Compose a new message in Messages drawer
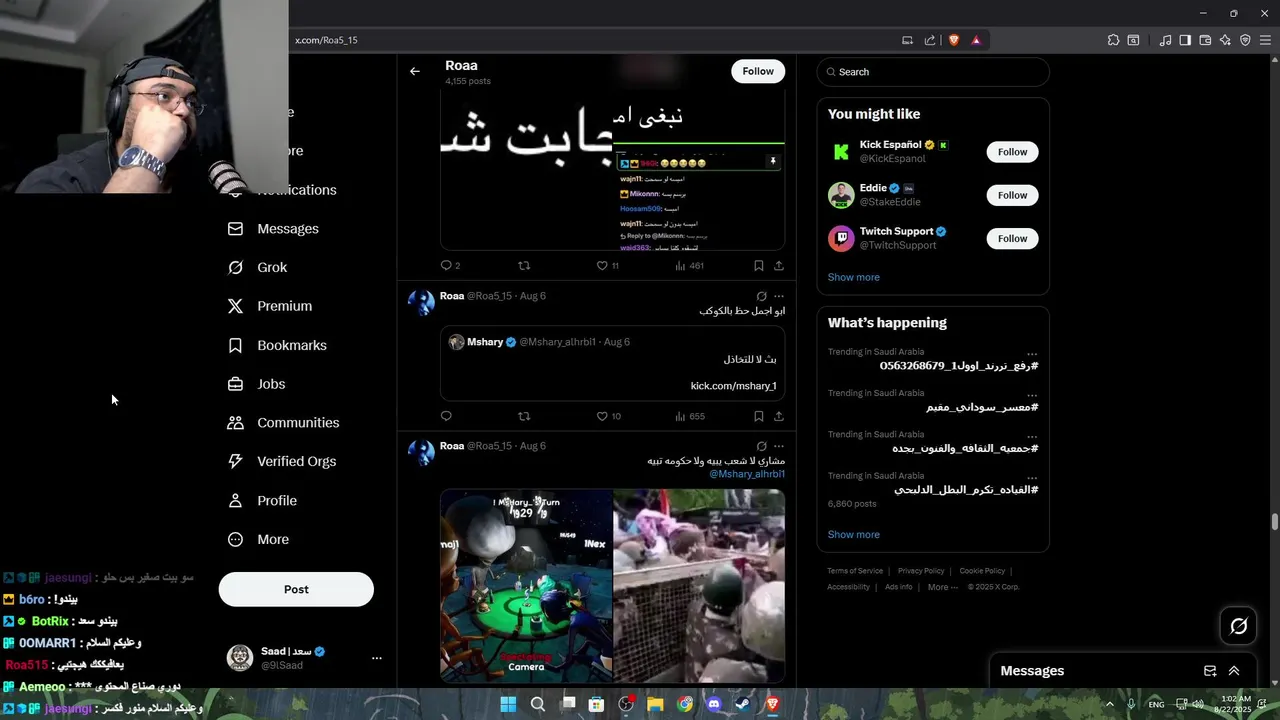The image size is (1280, 720). 1210,671
